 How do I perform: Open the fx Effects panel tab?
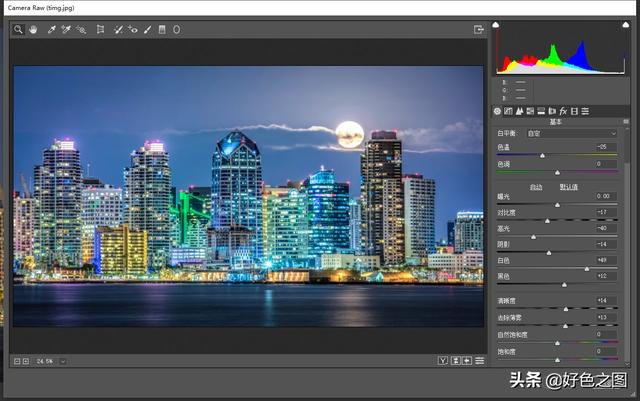[x=564, y=110]
